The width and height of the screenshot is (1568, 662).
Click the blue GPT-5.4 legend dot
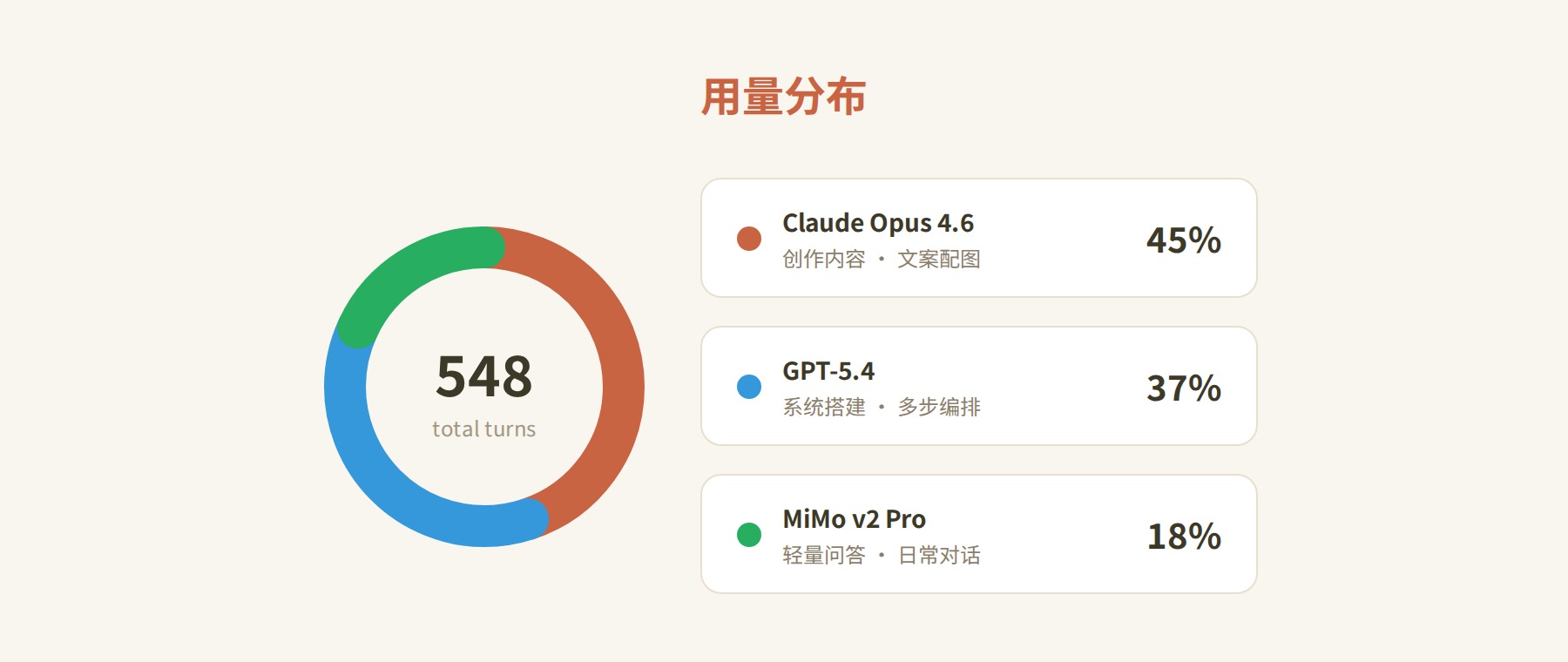pos(749,387)
